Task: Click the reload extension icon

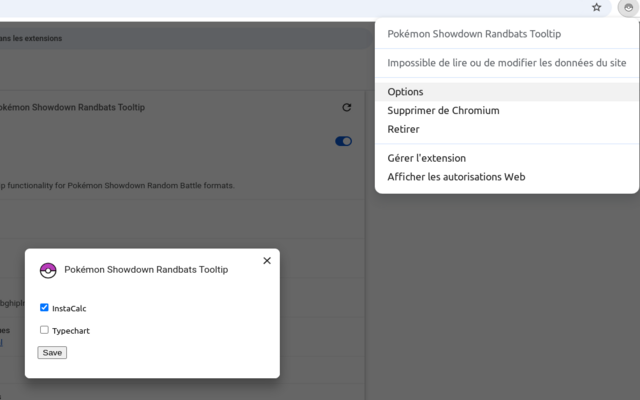Action: pyautogui.click(x=347, y=107)
